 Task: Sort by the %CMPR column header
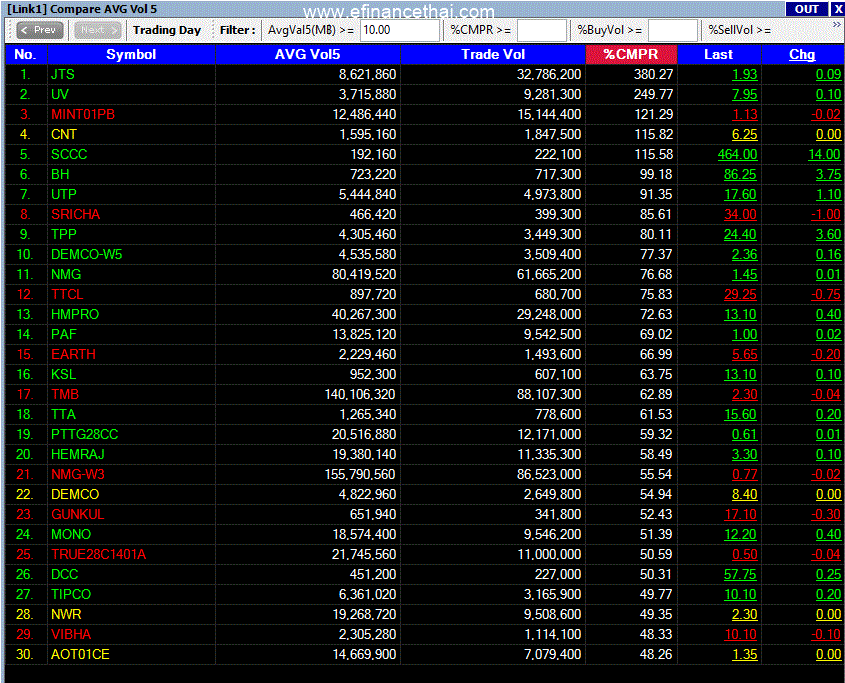point(631,54)
